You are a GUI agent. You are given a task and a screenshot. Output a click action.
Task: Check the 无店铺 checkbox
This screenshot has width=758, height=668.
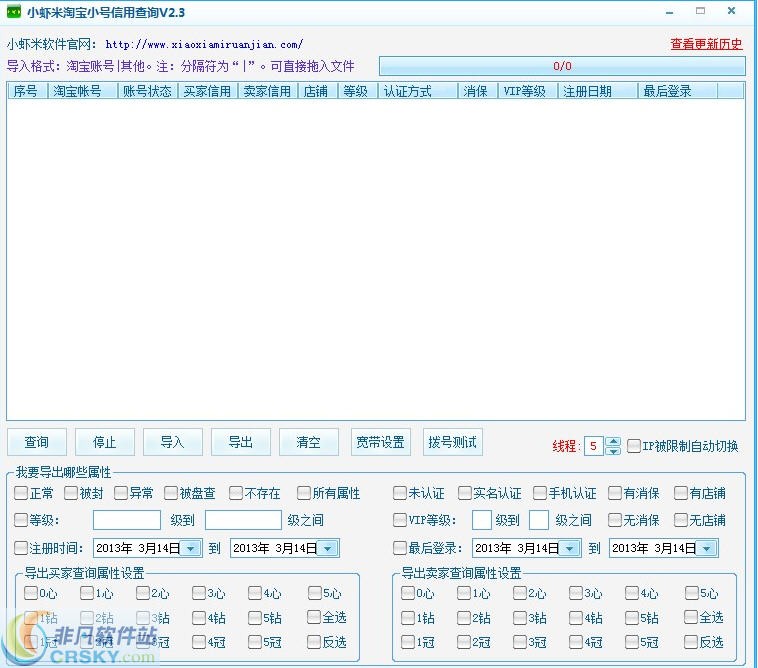tap(681, 520)
